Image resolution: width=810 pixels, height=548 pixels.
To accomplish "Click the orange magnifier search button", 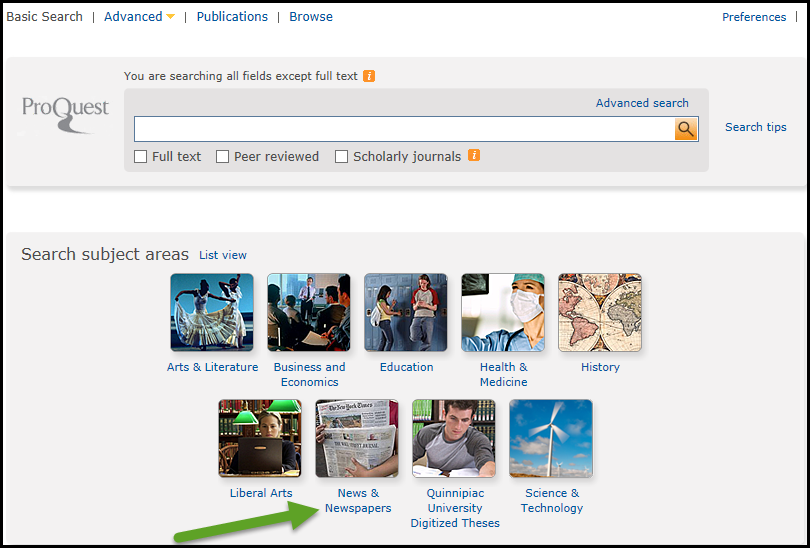I will point(686,129).
